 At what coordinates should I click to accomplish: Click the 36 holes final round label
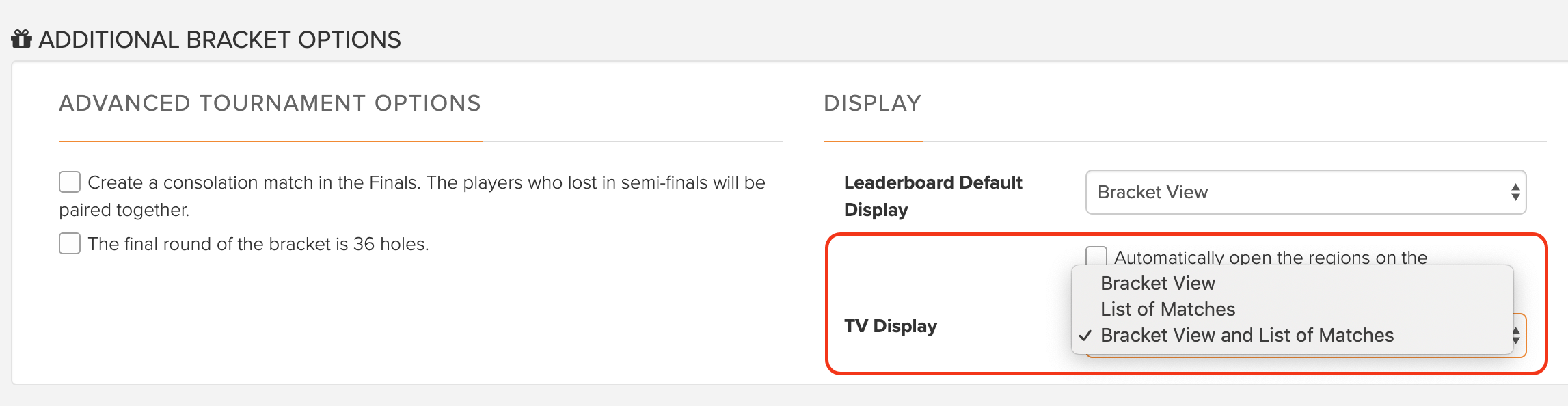pos(258,244)
